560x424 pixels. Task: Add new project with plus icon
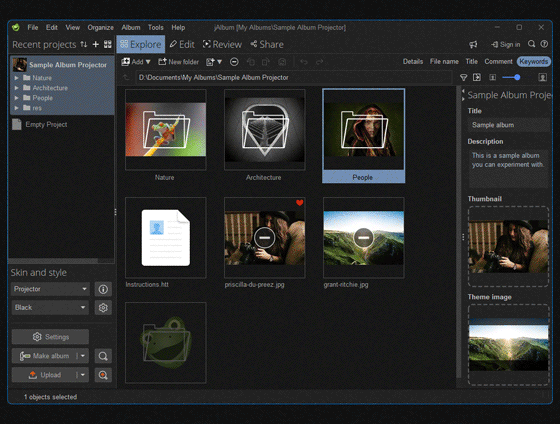tap(96, 44)
